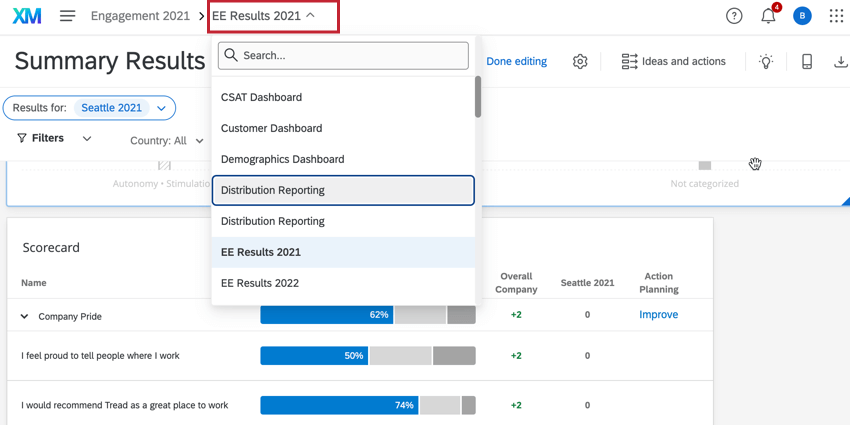Viewport: 850px width, 425px height.
Task: Open the hamburger navigation menu
Action: (x=68, y=16)
